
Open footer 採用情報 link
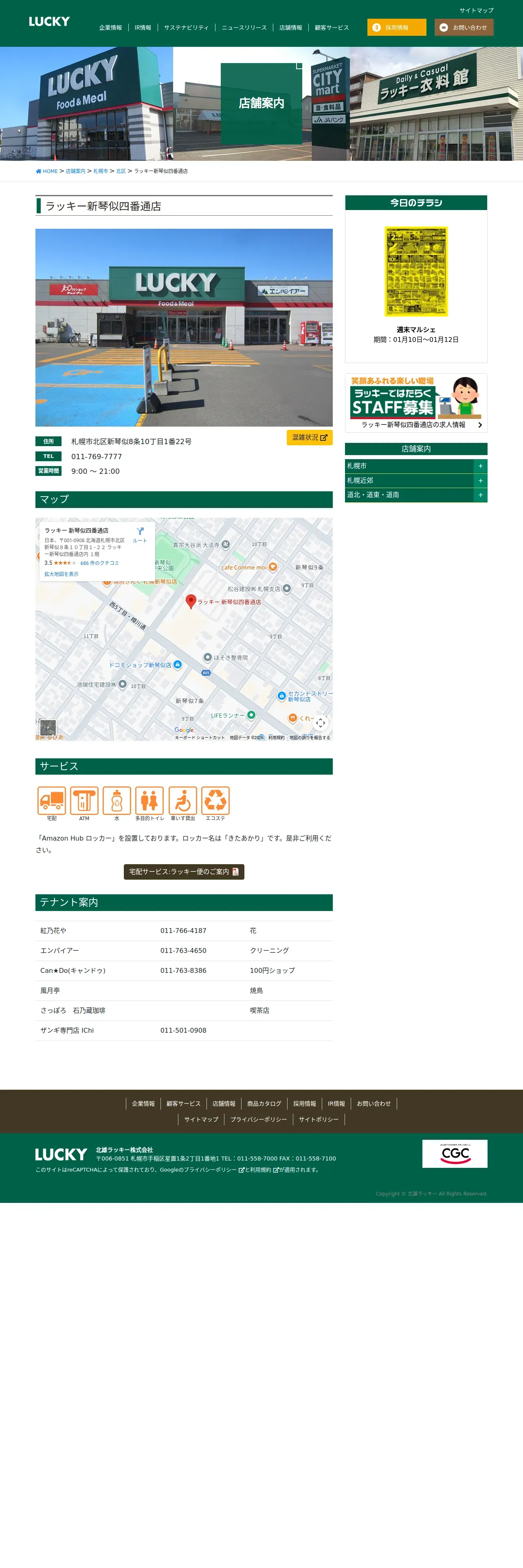tap(304, 1104)
